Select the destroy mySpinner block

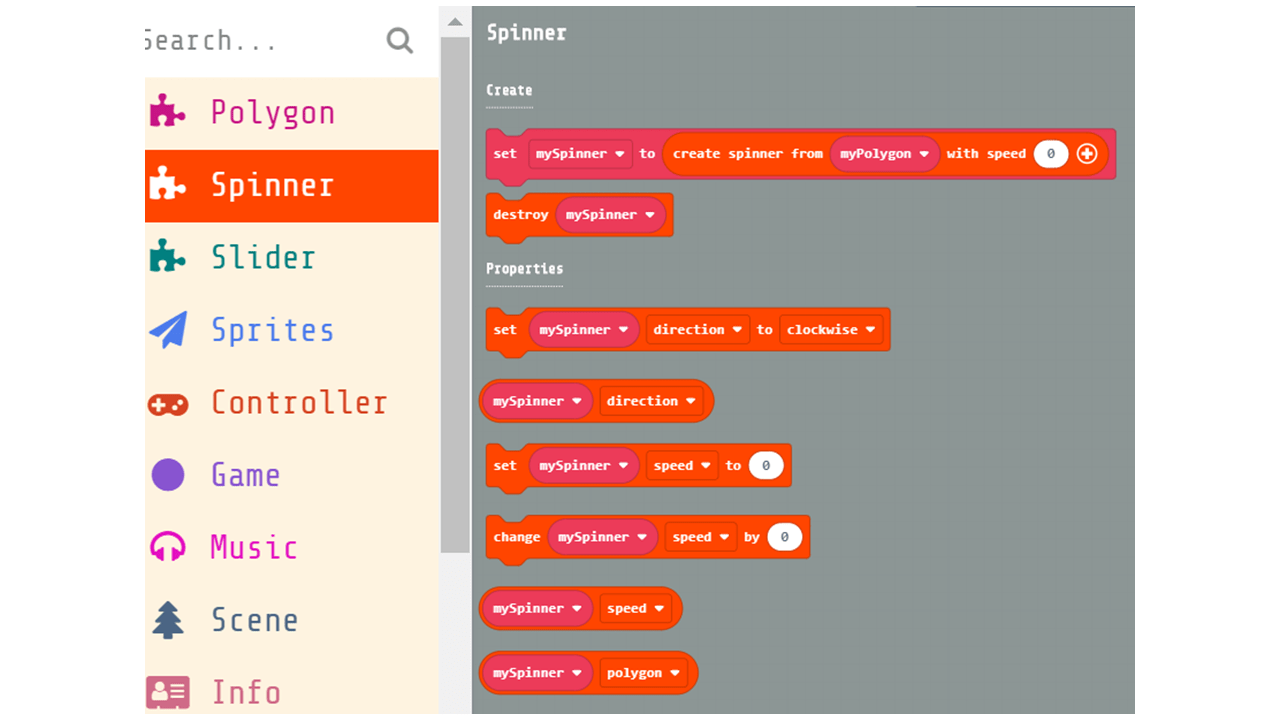click(x=520, y=214)
